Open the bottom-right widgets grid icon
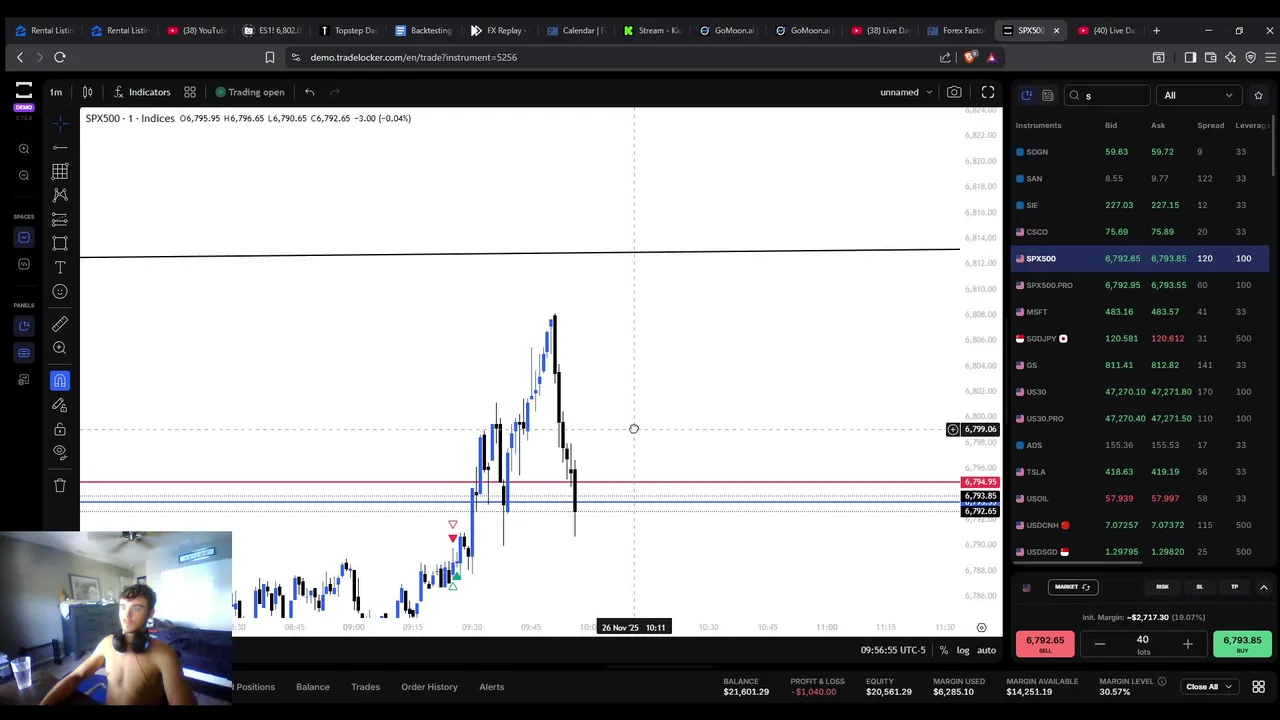Image resolution: width=1280 pixels, height=720 pixels. coord(1259,687)
